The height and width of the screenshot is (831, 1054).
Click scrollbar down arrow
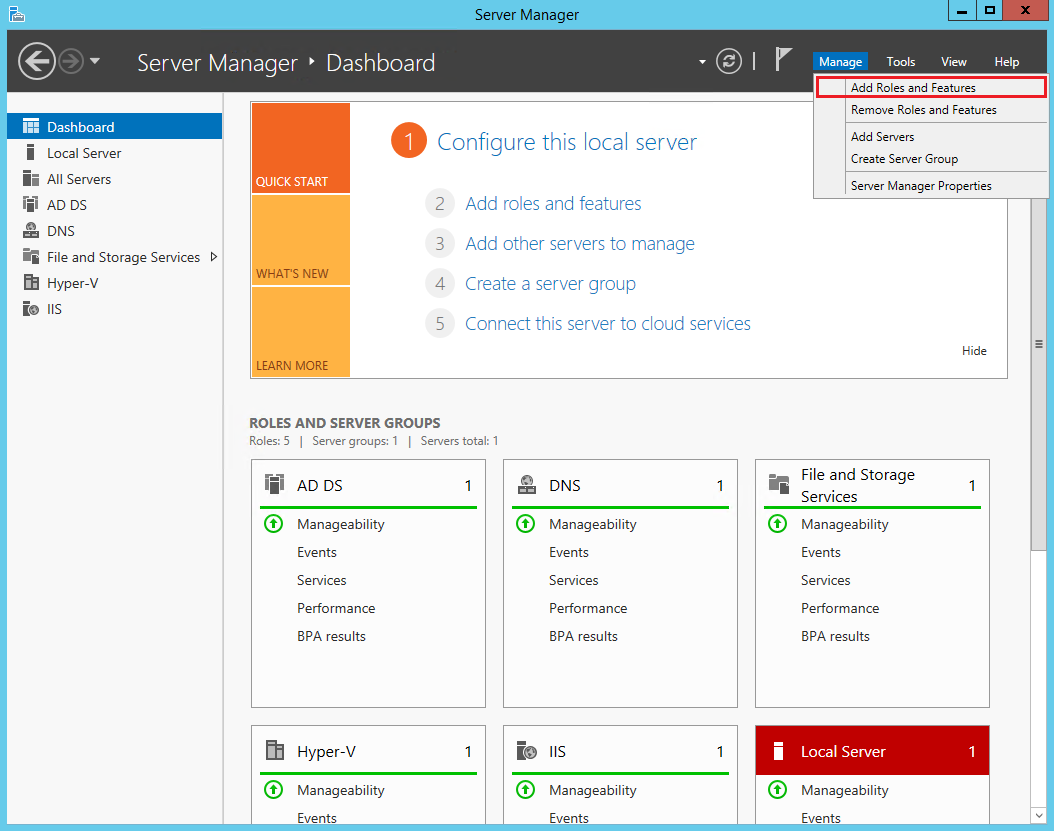1039,816
